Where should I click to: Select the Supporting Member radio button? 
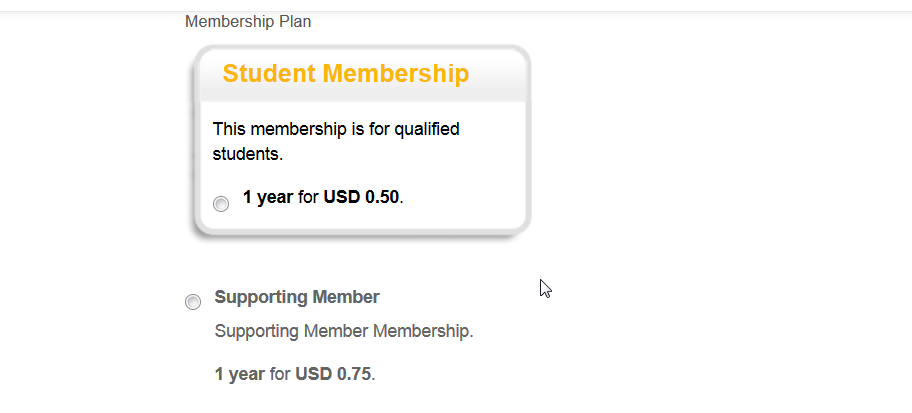[193, 302]
